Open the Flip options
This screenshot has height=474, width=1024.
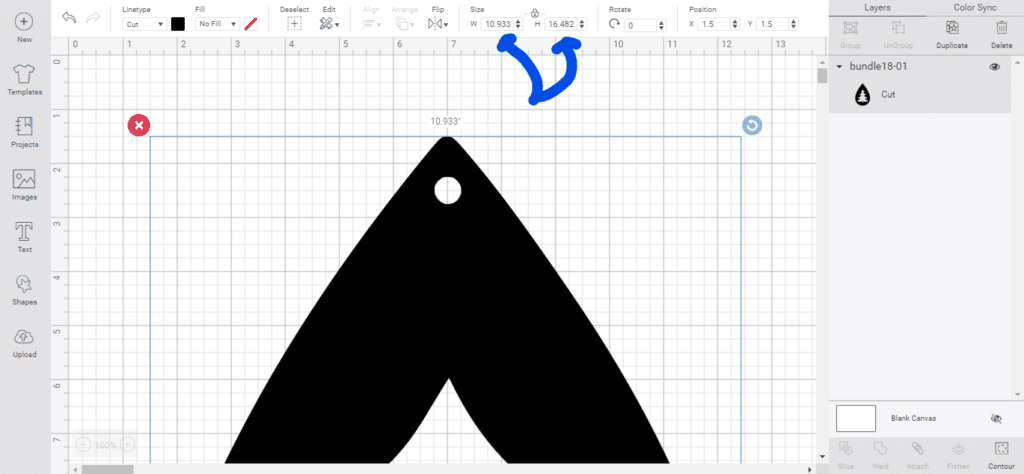[438, 24]
